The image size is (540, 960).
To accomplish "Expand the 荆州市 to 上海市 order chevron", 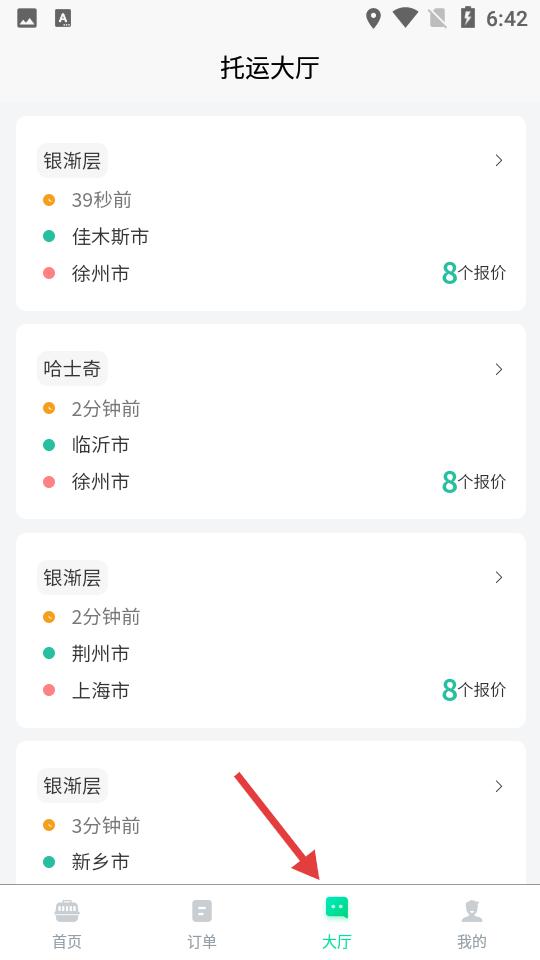I will pos(499,577).
